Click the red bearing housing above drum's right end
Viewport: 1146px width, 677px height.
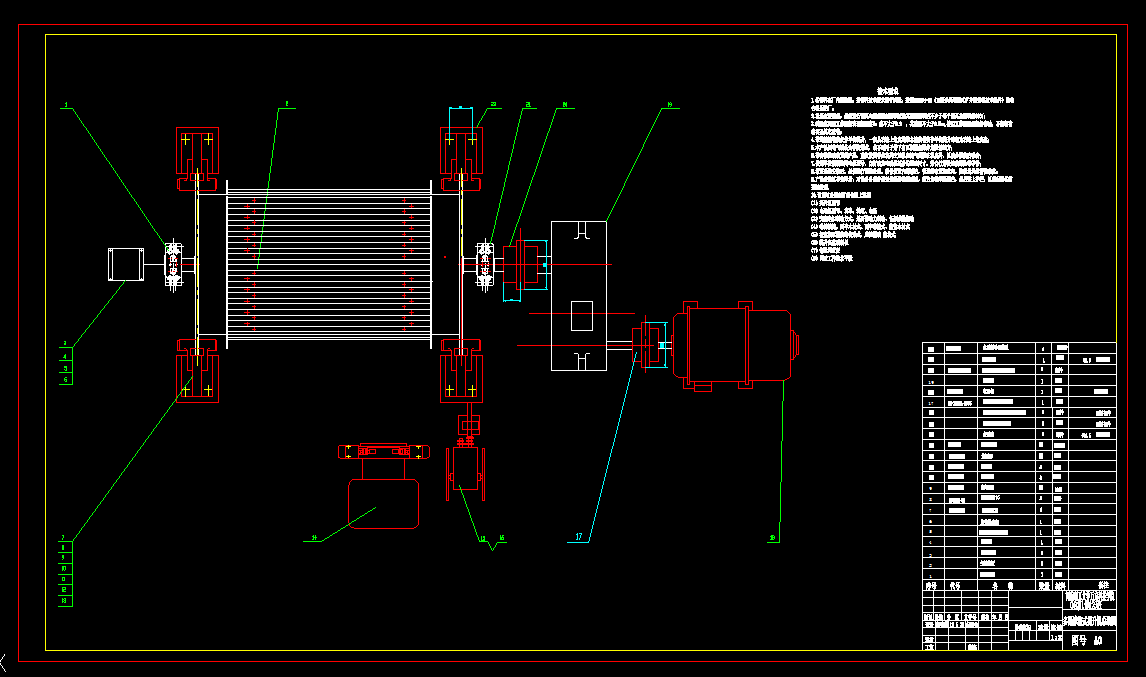point(460,159)
